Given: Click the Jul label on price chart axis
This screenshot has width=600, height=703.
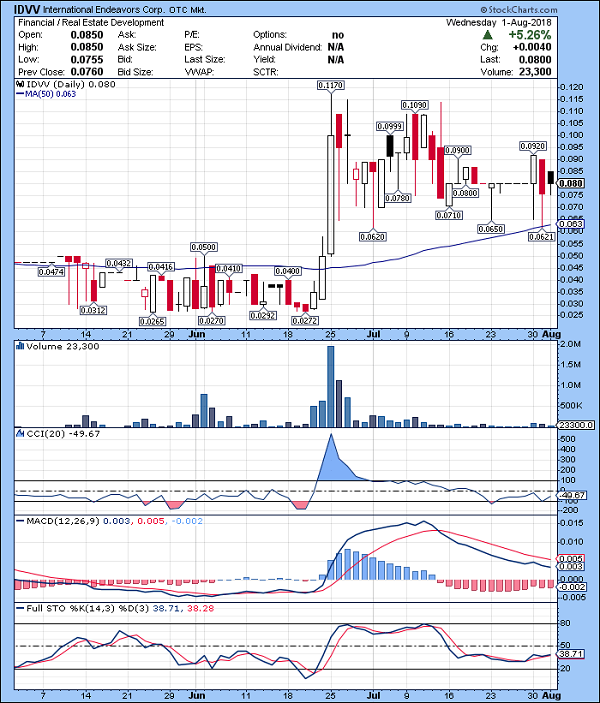Looking at the screenshot, I should pyautogui.click(x=373, y=334).
